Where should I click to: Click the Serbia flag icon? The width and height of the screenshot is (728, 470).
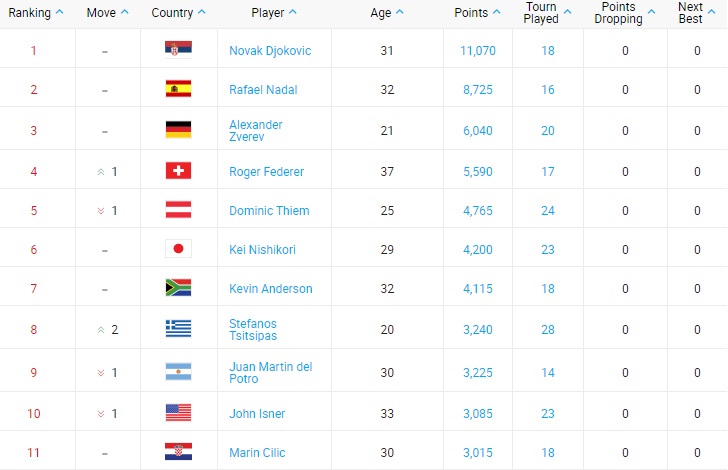(178, 49)
